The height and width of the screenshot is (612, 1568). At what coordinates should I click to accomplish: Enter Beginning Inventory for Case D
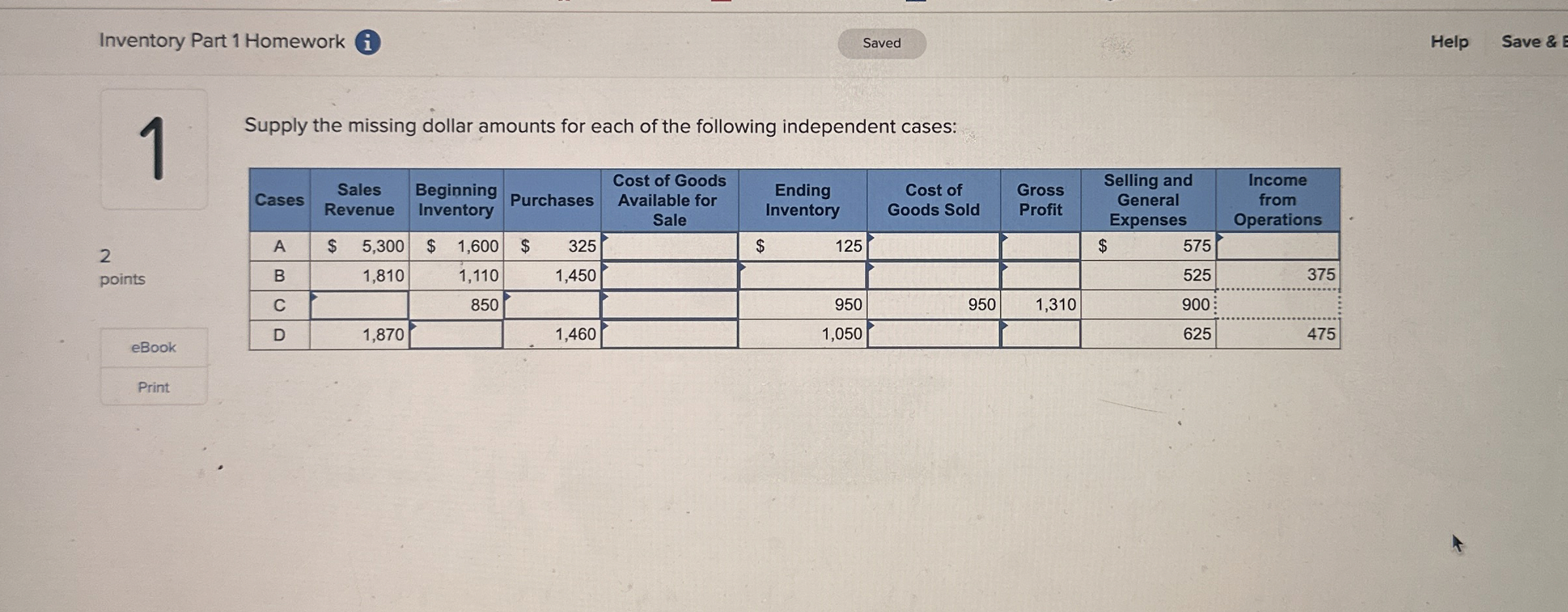click(456, 334)
